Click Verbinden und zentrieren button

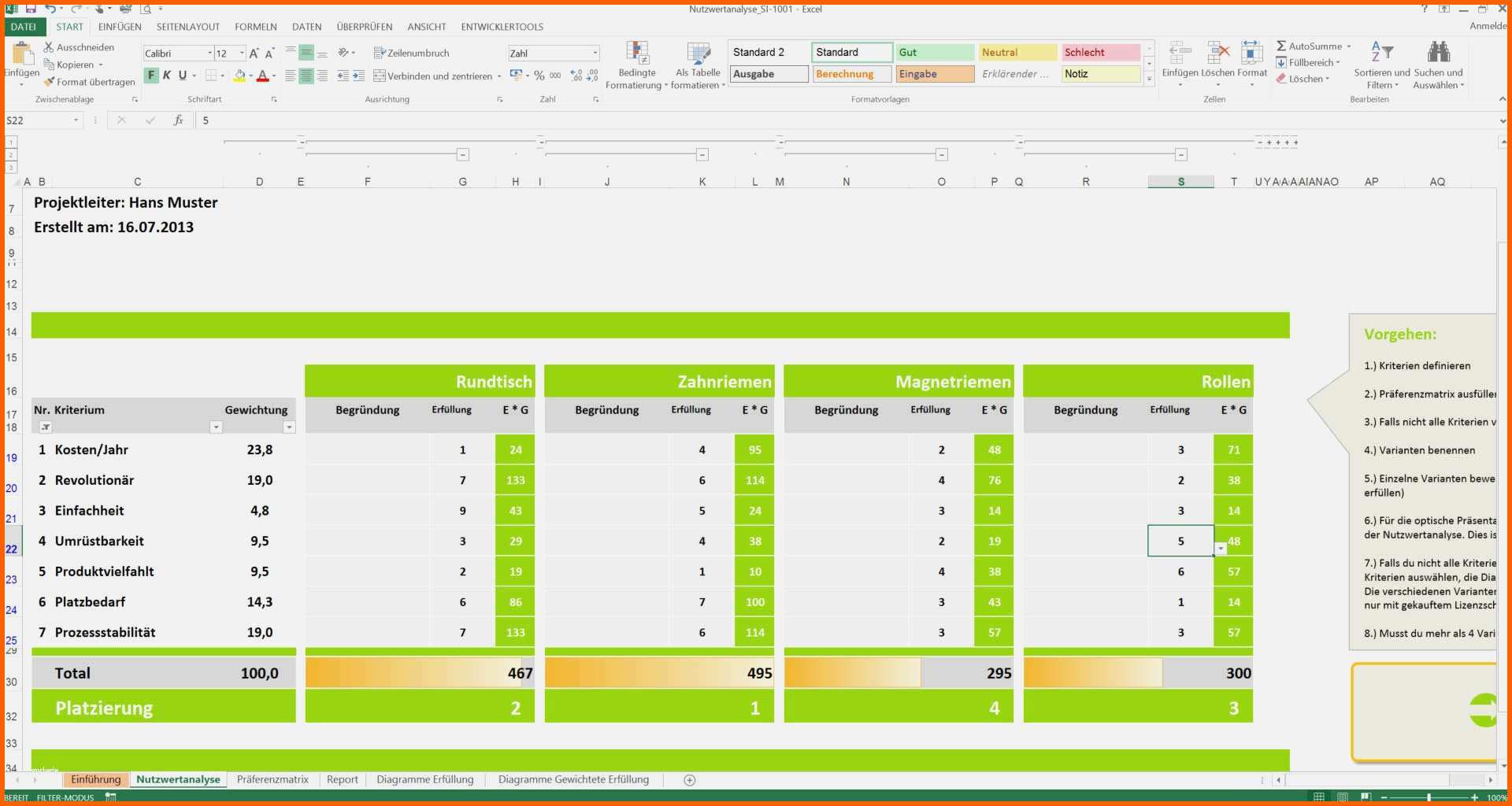[x=433, y=76]
